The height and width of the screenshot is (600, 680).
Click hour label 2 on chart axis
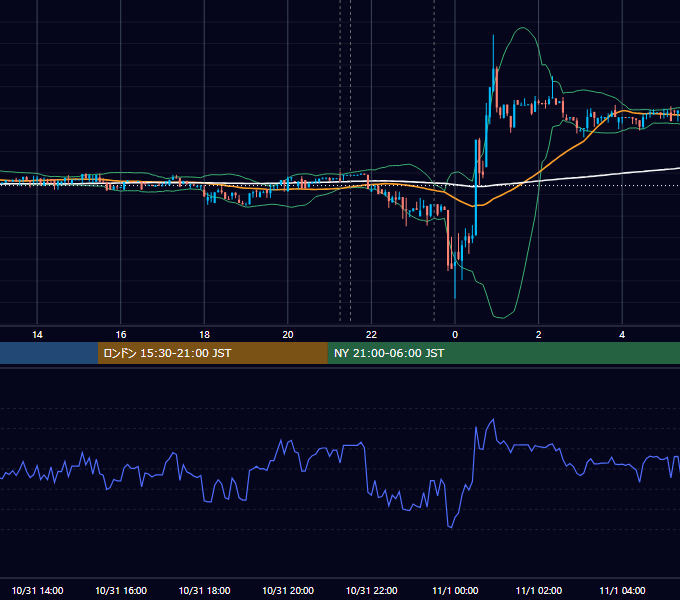pos(539,335)
